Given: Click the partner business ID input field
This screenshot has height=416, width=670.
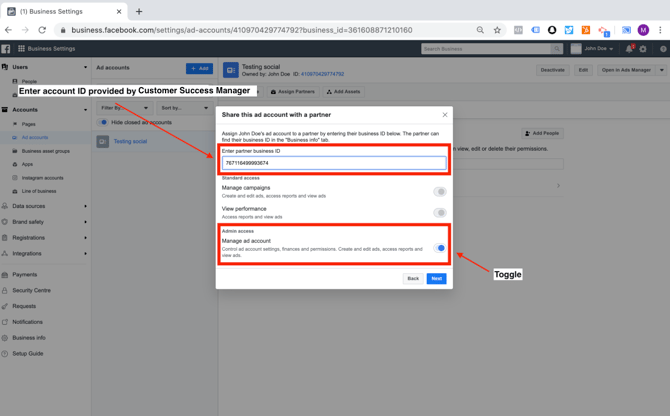Looking at the screenshot, I should coord(334,163).
